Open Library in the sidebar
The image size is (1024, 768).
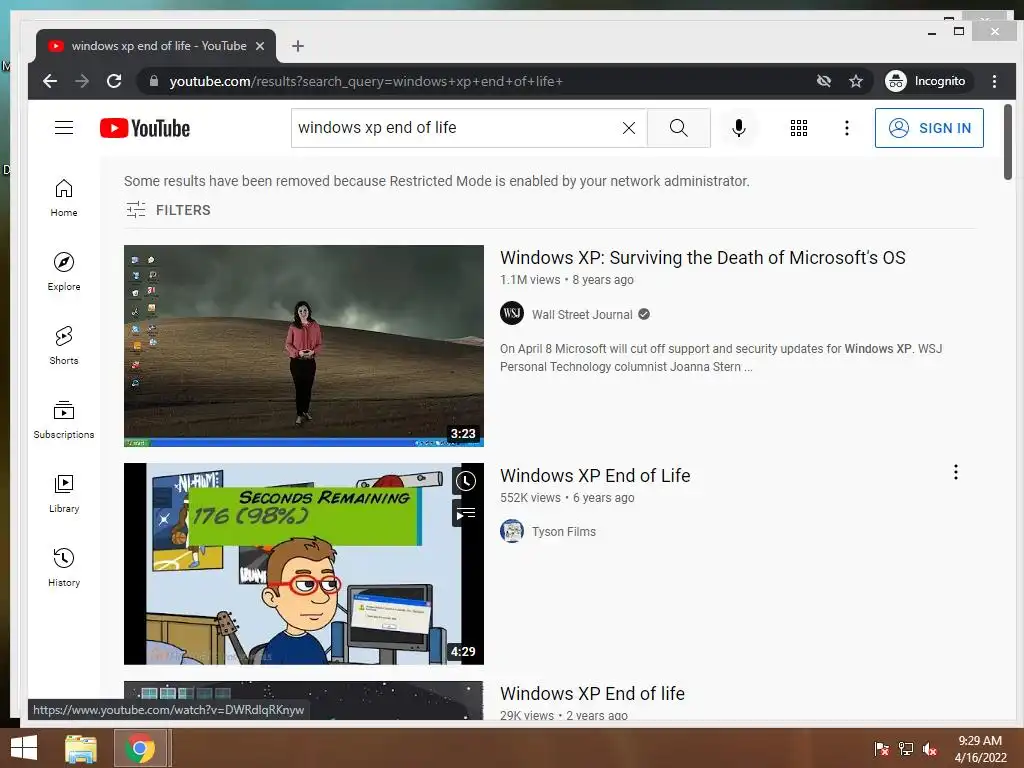[63, 494]
